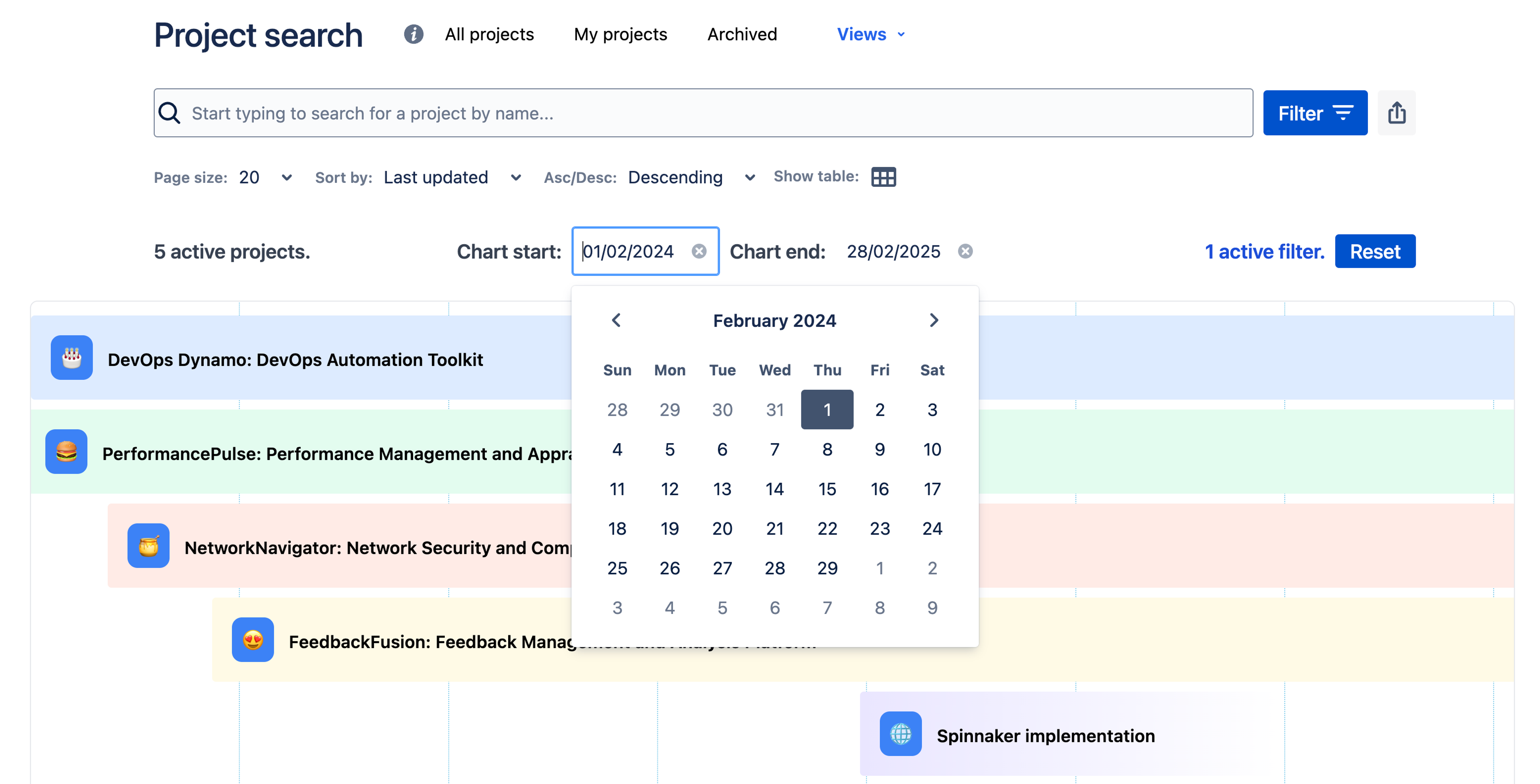Image resolution: width=1540 pixels, height=784 pixels.
Task: Click the DevOps Dynamo cake project icon
Action: click(72, 358)
